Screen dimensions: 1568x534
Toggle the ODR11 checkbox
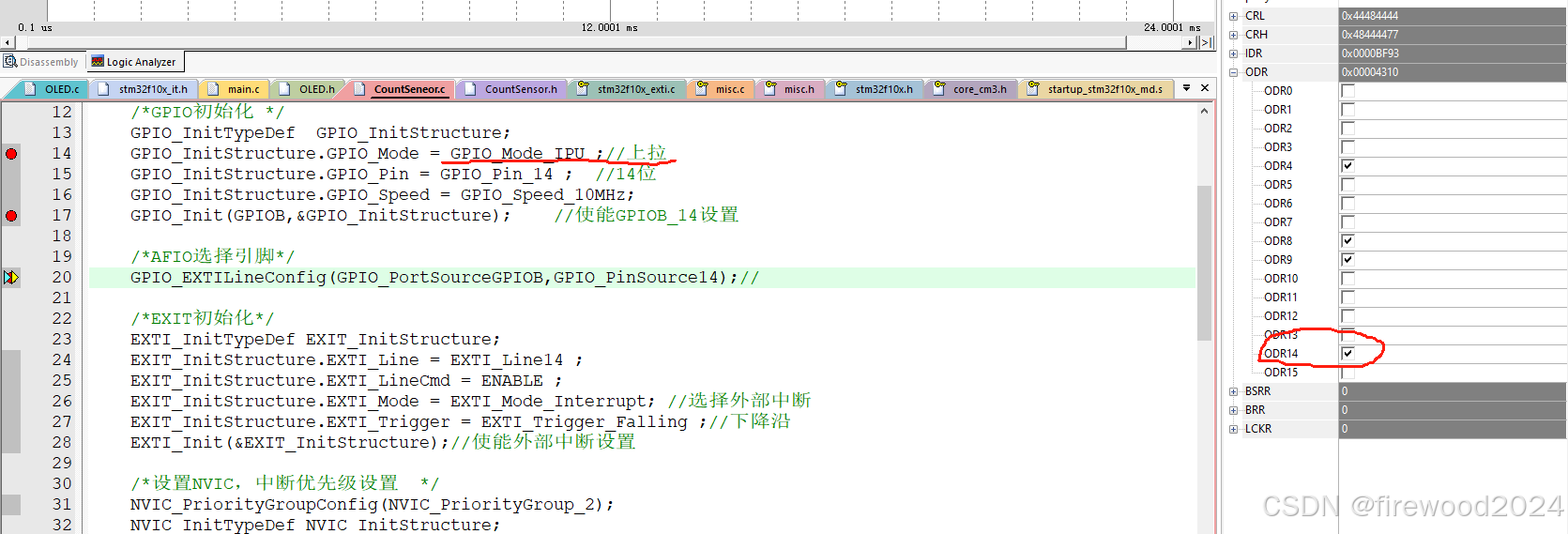point(1347,298)
